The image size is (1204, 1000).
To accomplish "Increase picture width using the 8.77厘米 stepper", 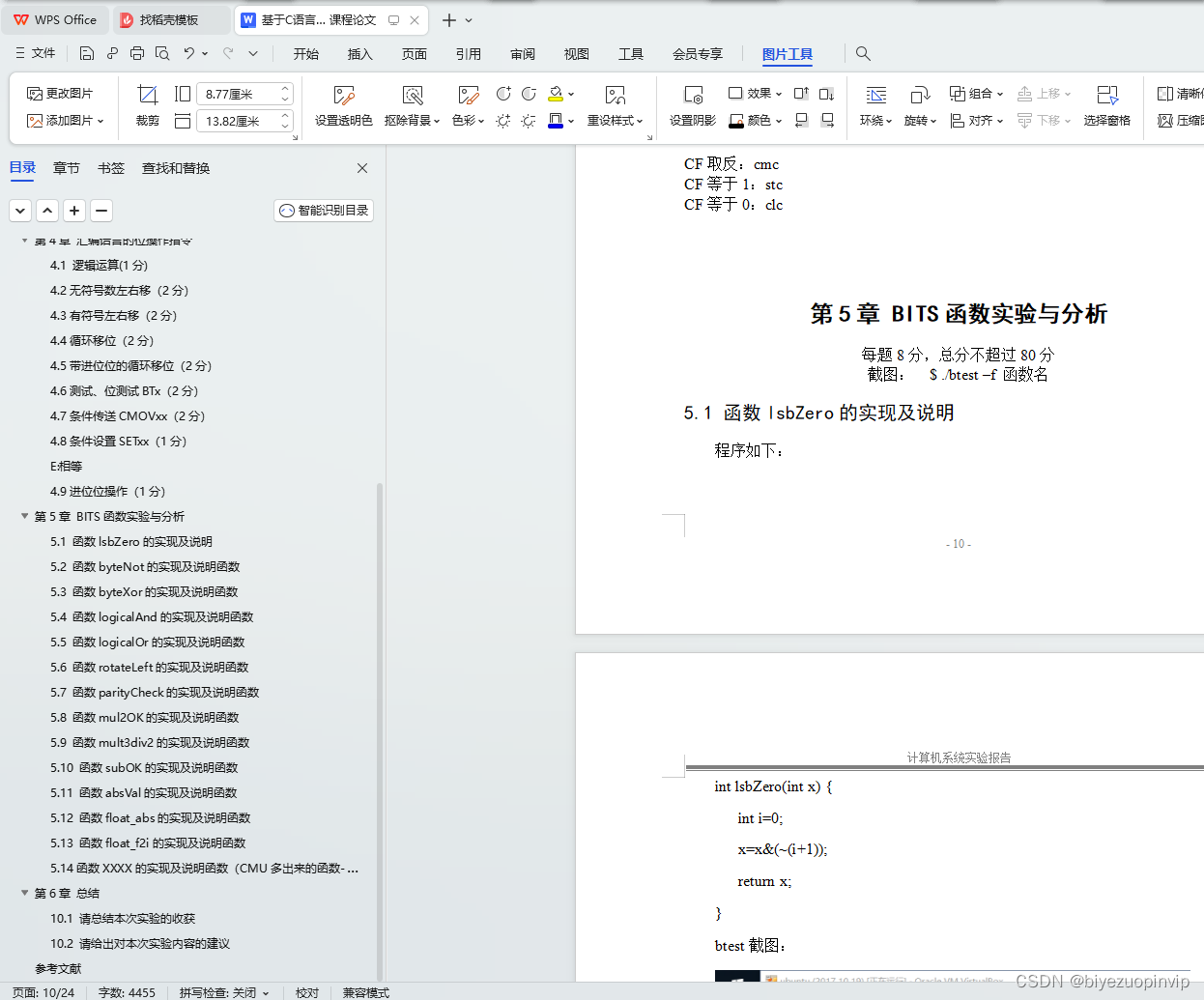I will [x=283, y=88].
